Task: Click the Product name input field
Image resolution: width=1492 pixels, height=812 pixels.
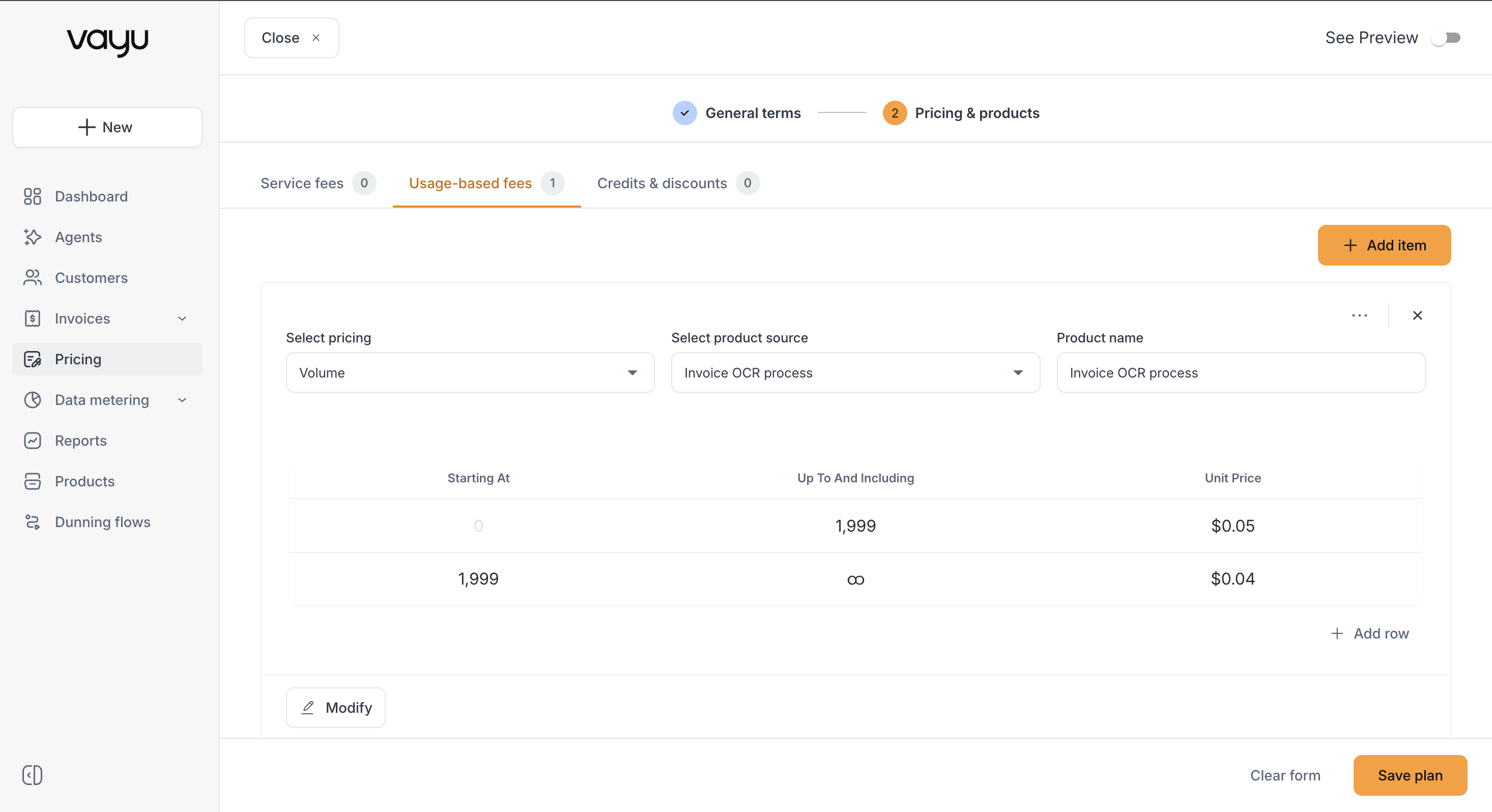Action: (x=1241, y=372)
